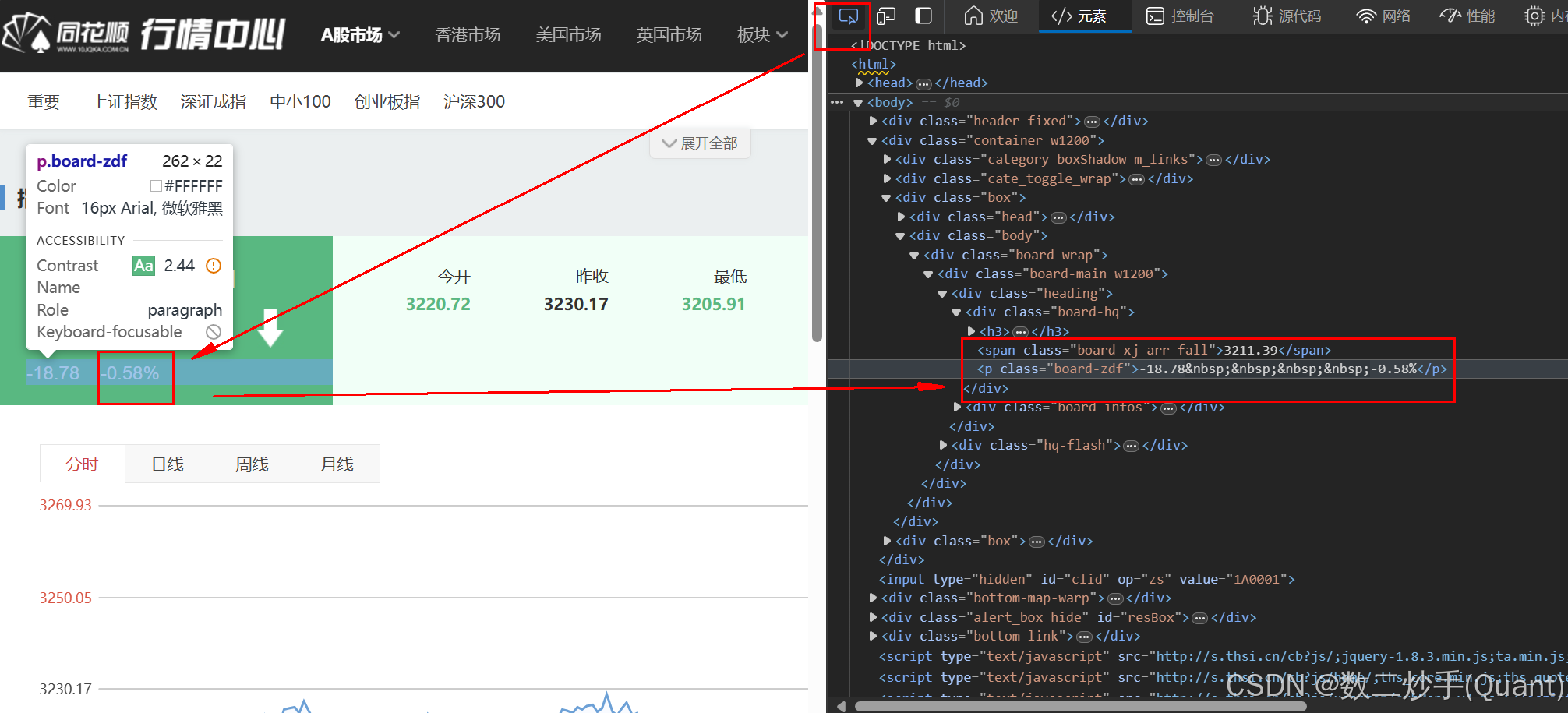Switch chart to 分时 tab
The height and width of the screenshot is (713, 1568).
click(x=82, y=464)
